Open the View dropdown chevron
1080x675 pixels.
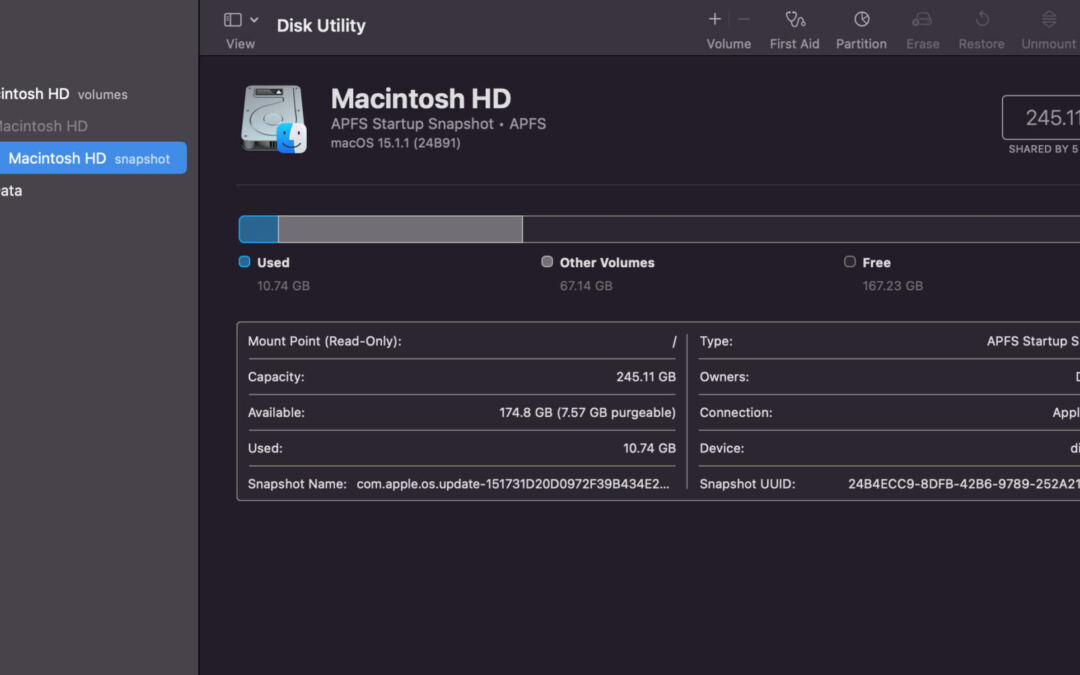coord(254,20)
